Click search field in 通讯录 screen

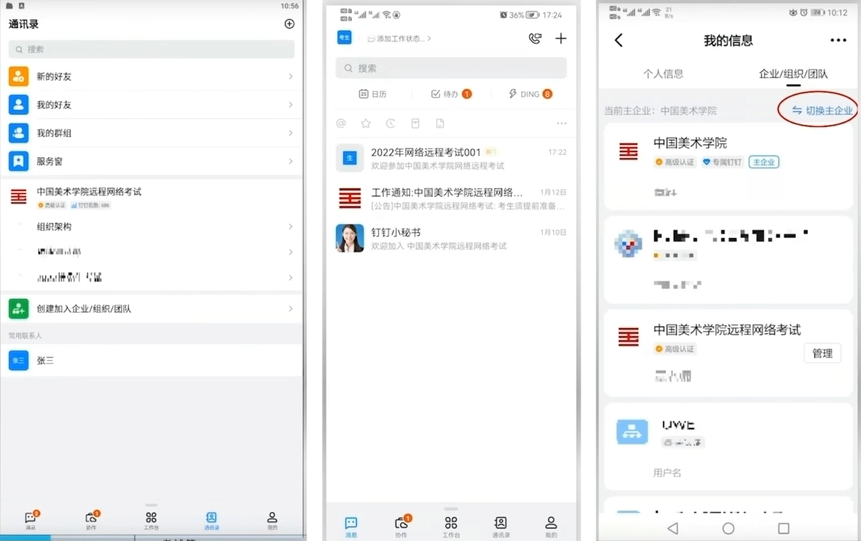point(152,49)
